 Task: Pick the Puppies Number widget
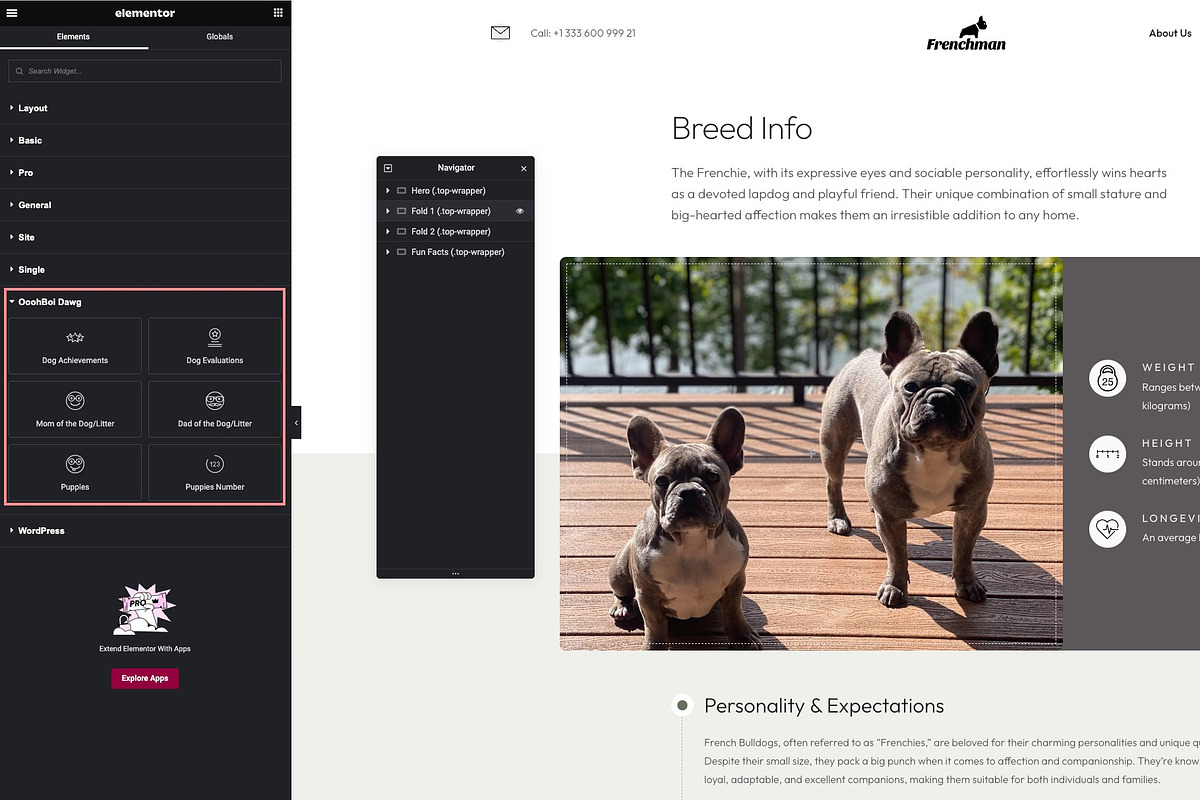[215, 472]
